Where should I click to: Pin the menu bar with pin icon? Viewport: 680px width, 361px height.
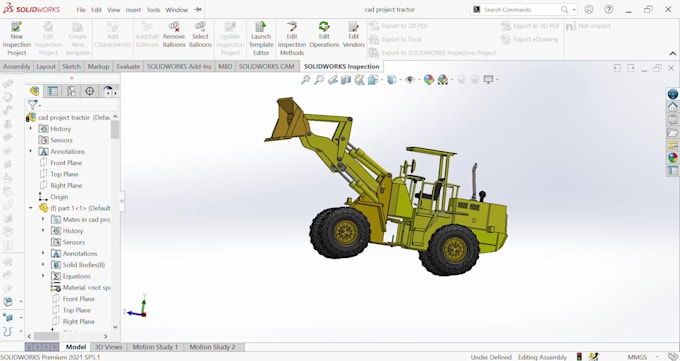tap(198, 9)
